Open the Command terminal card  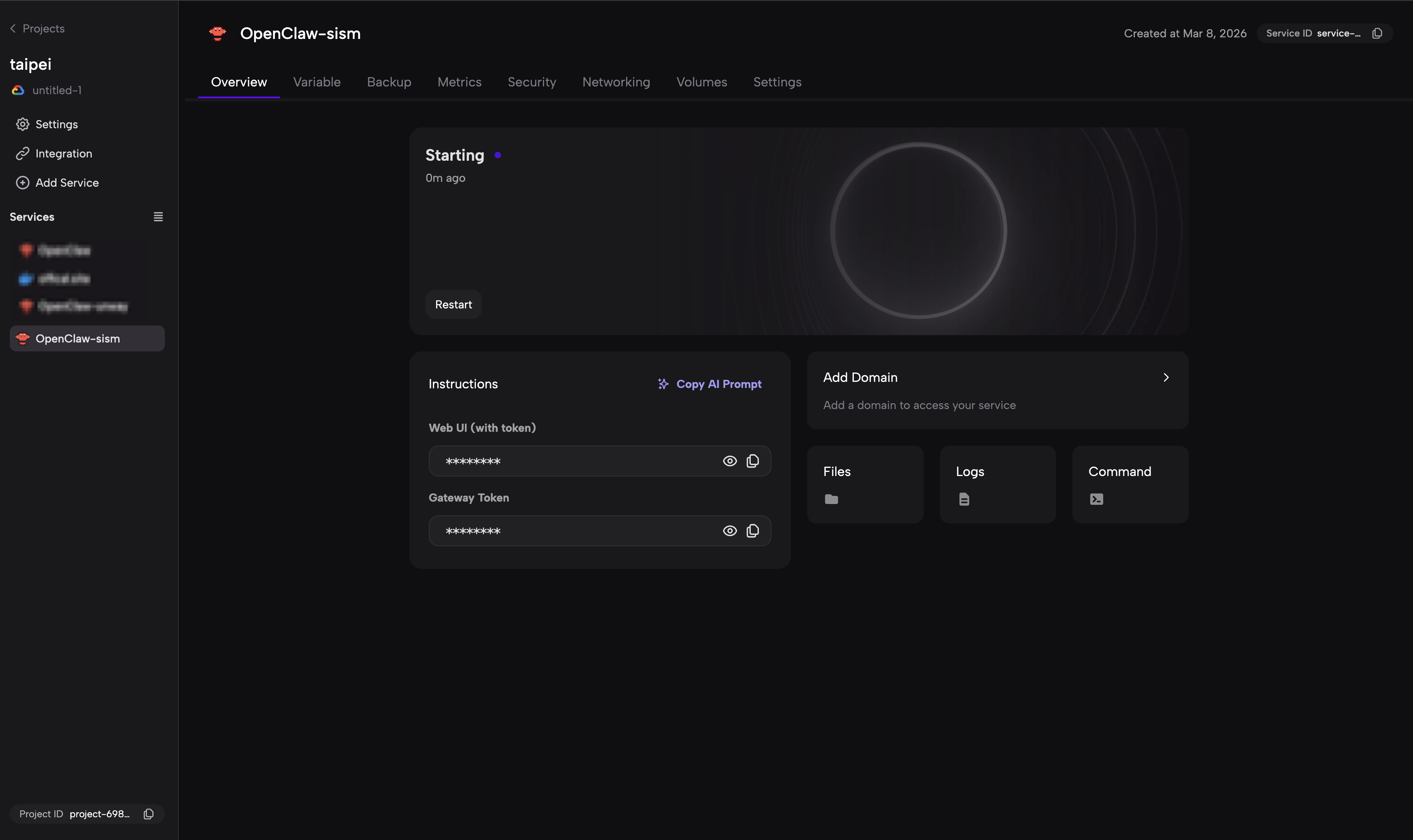click(x=1130, y=484)
